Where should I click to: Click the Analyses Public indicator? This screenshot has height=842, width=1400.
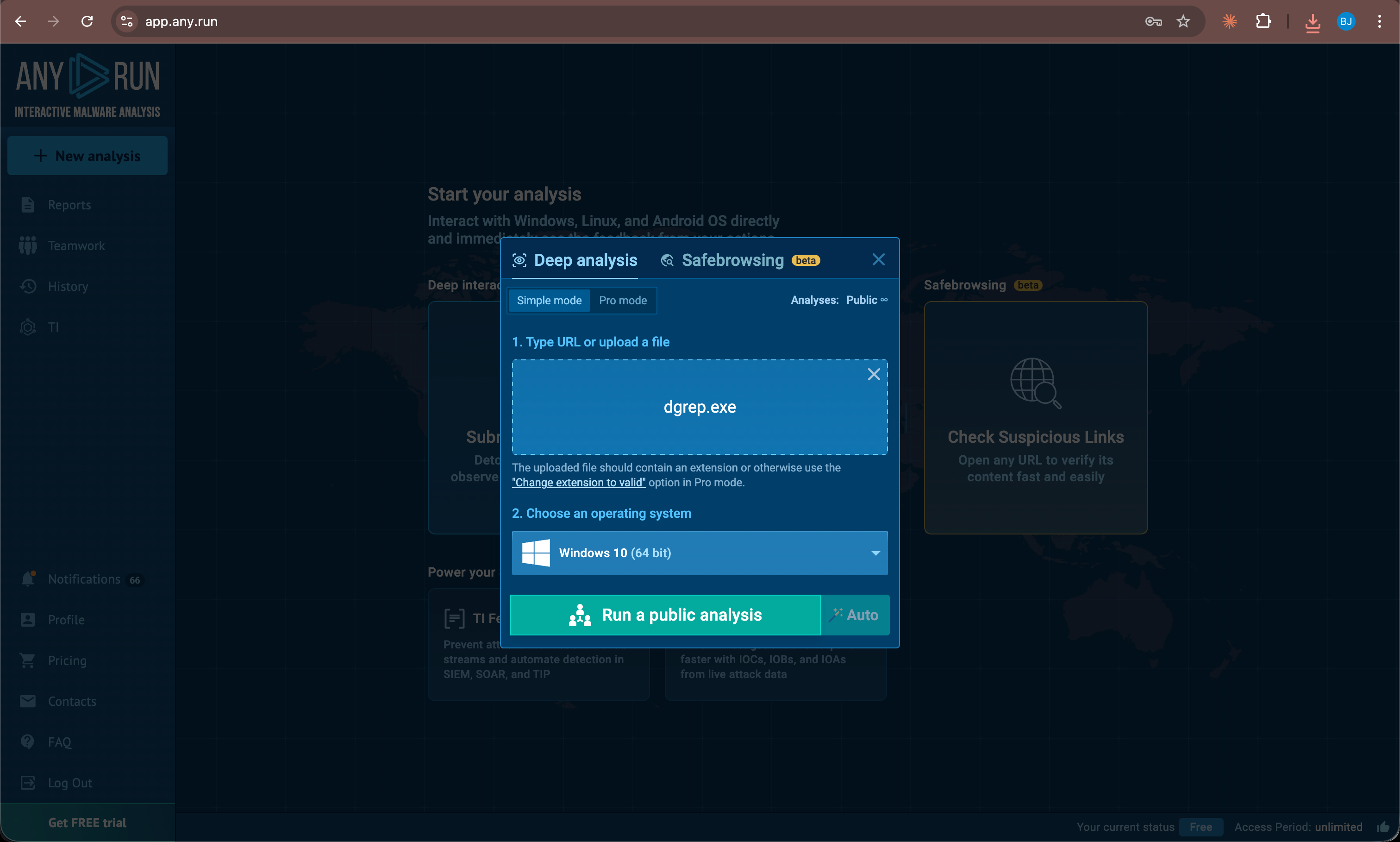point(839,300)
